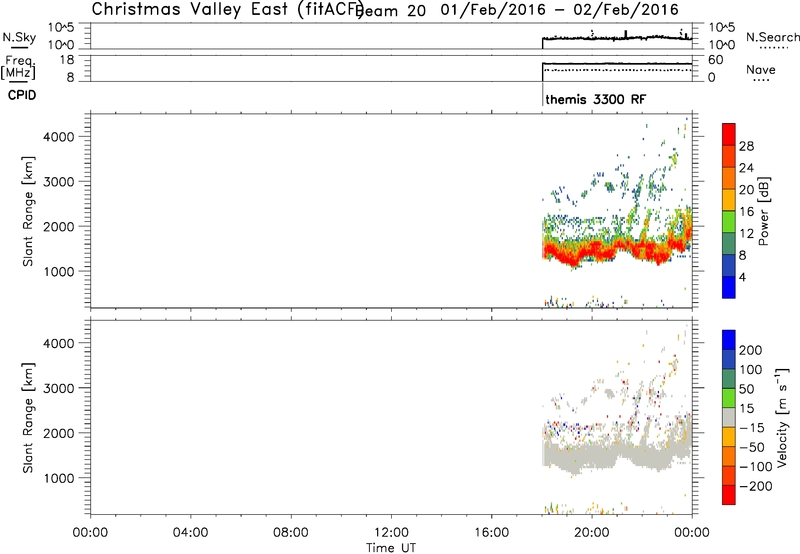Pick the yellow 16–20 dB power colorbar segment

729,200
